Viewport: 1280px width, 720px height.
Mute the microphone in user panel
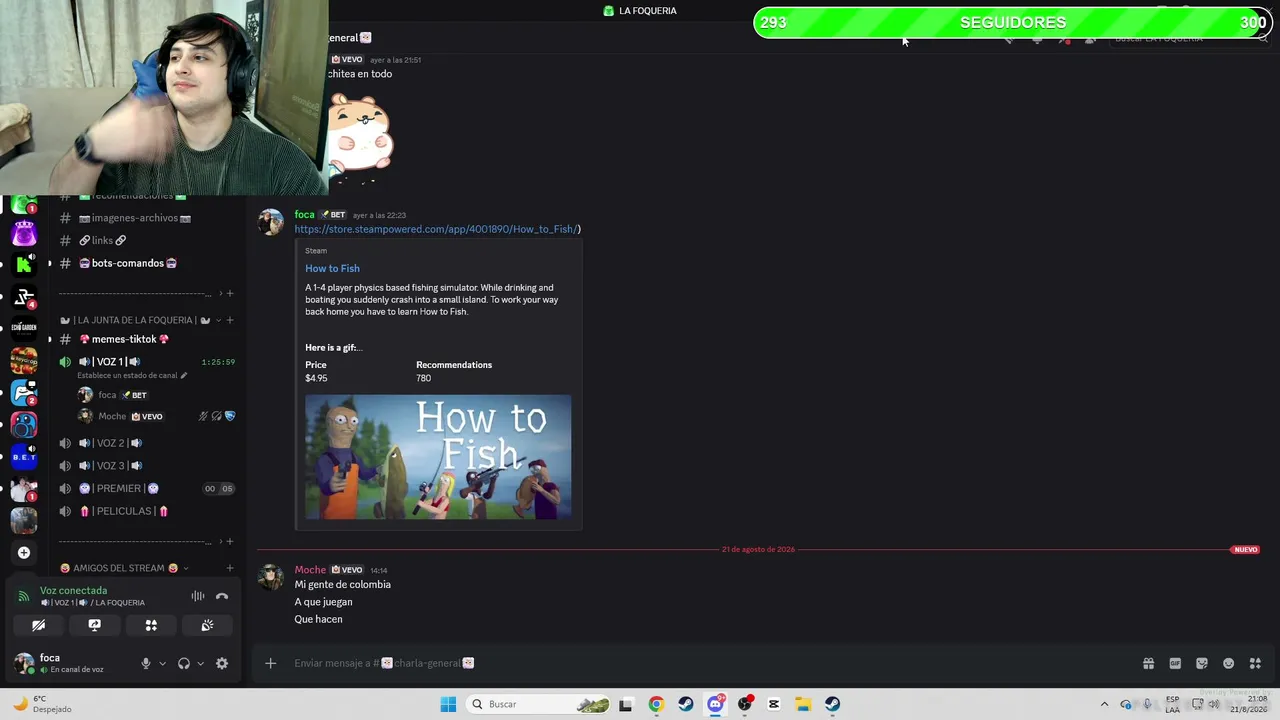coord(146,663)
